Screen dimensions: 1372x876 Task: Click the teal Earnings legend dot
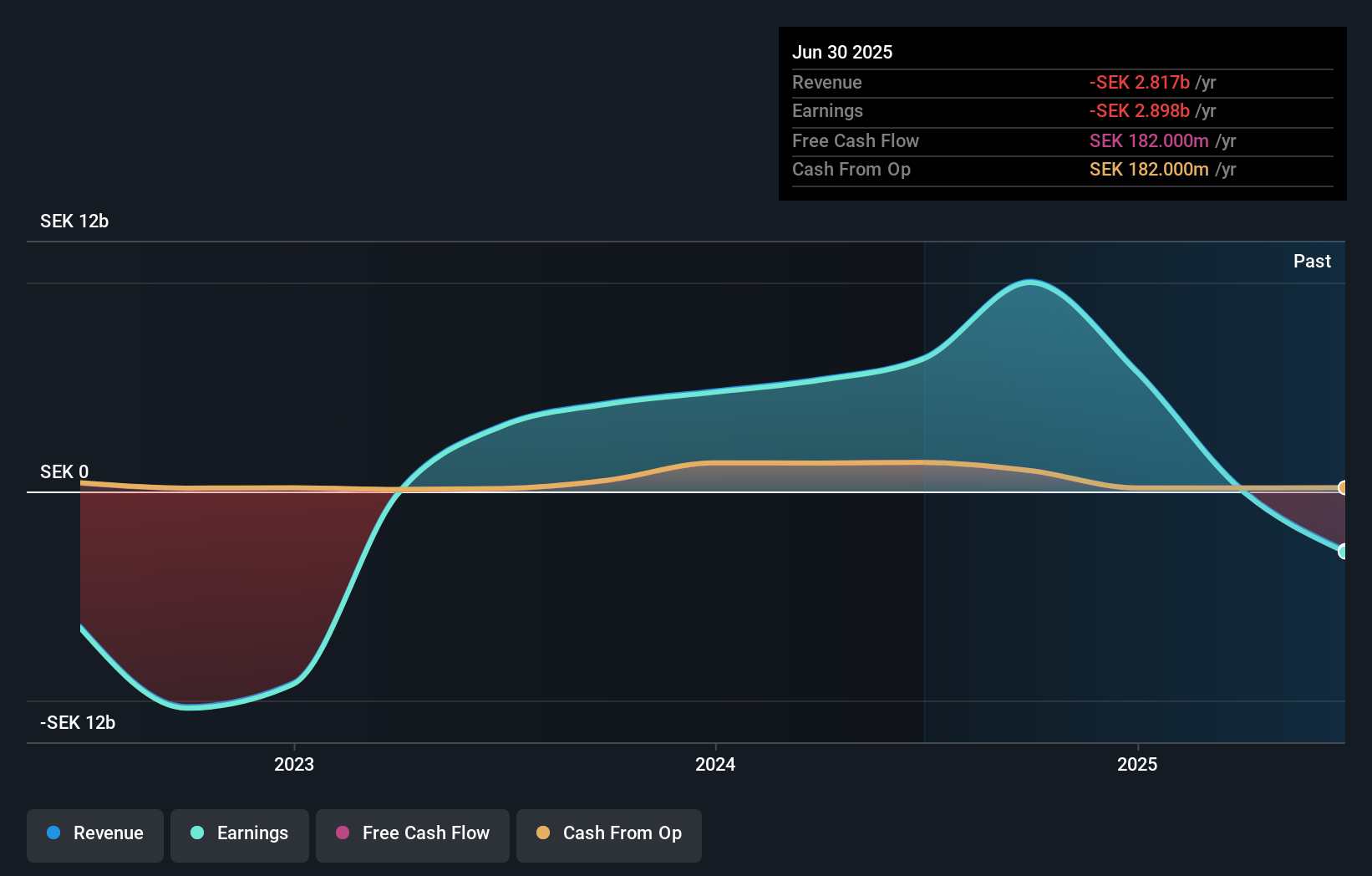[197, 833]
